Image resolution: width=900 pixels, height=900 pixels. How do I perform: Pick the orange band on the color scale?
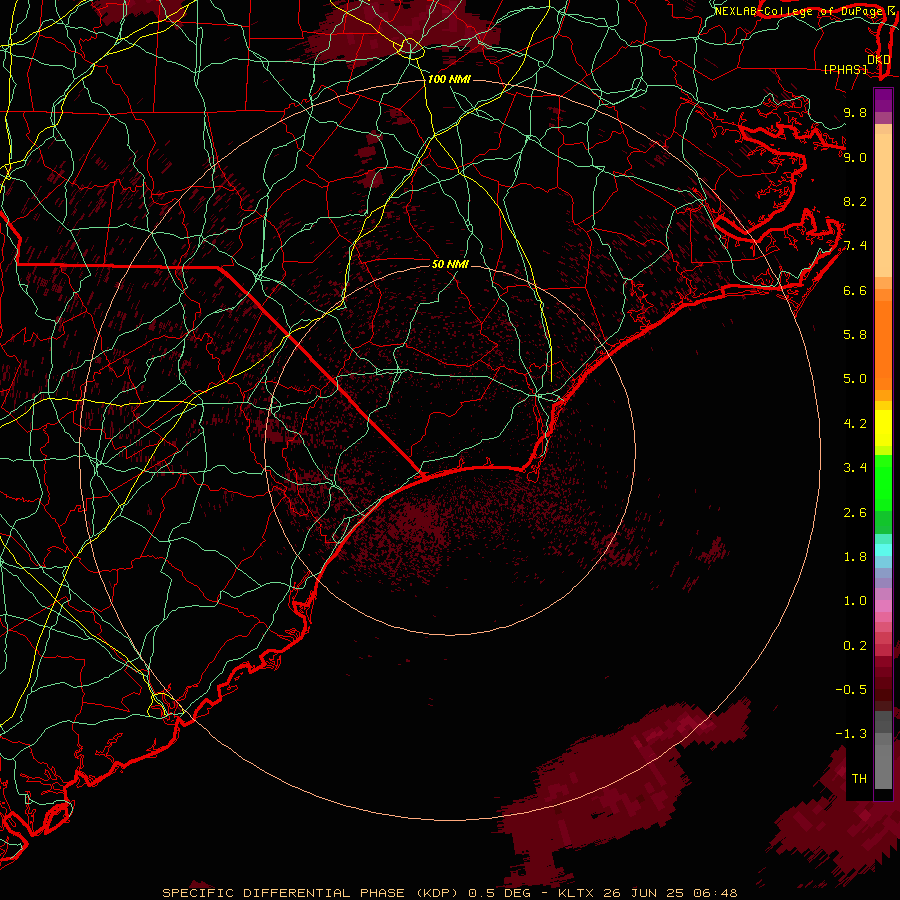click(x=883, y=344)
